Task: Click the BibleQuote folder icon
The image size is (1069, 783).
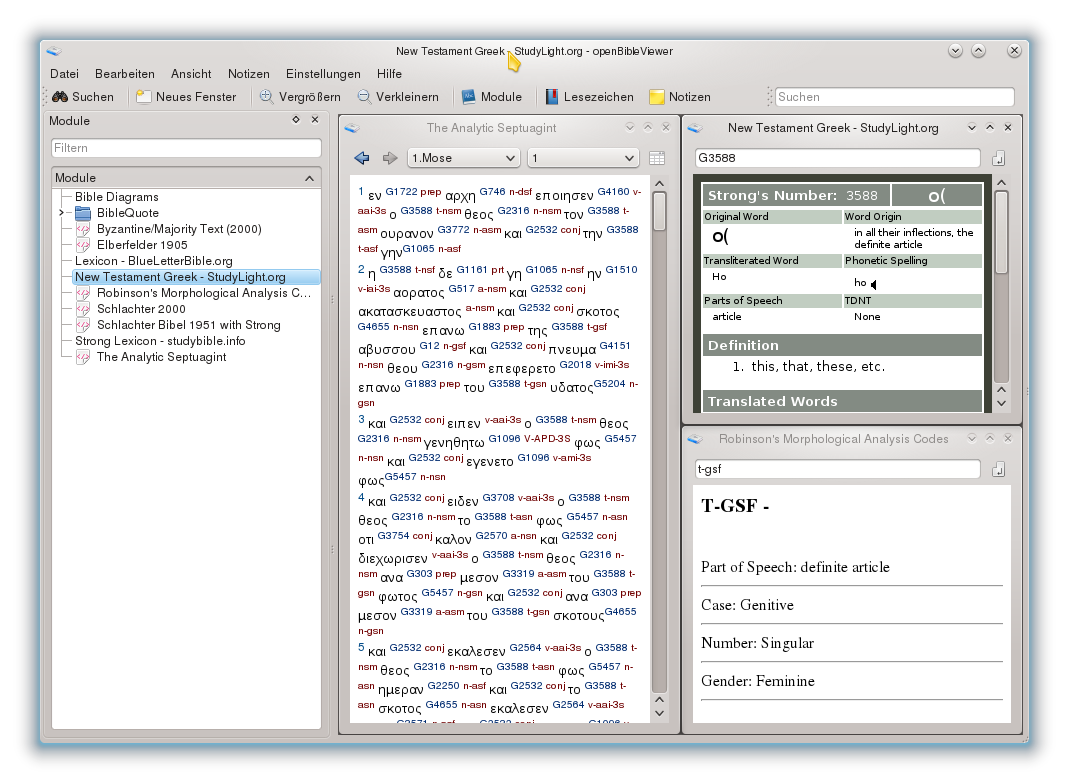Action: tap(83, 213)
